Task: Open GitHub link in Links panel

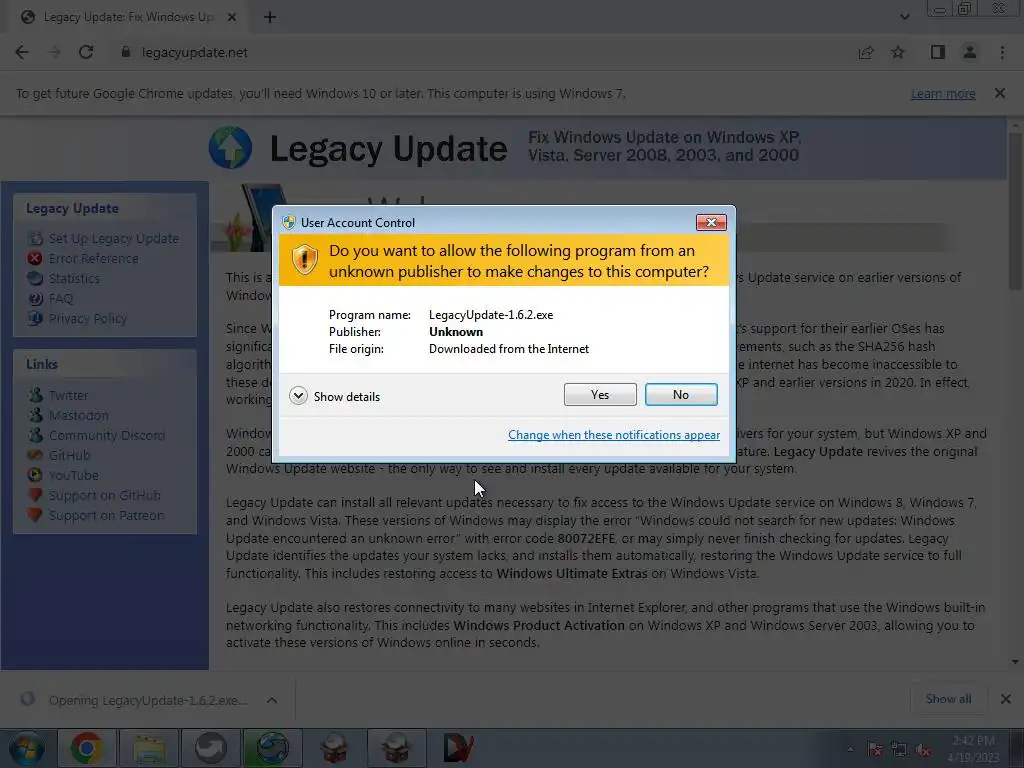Action: point(69,455)
